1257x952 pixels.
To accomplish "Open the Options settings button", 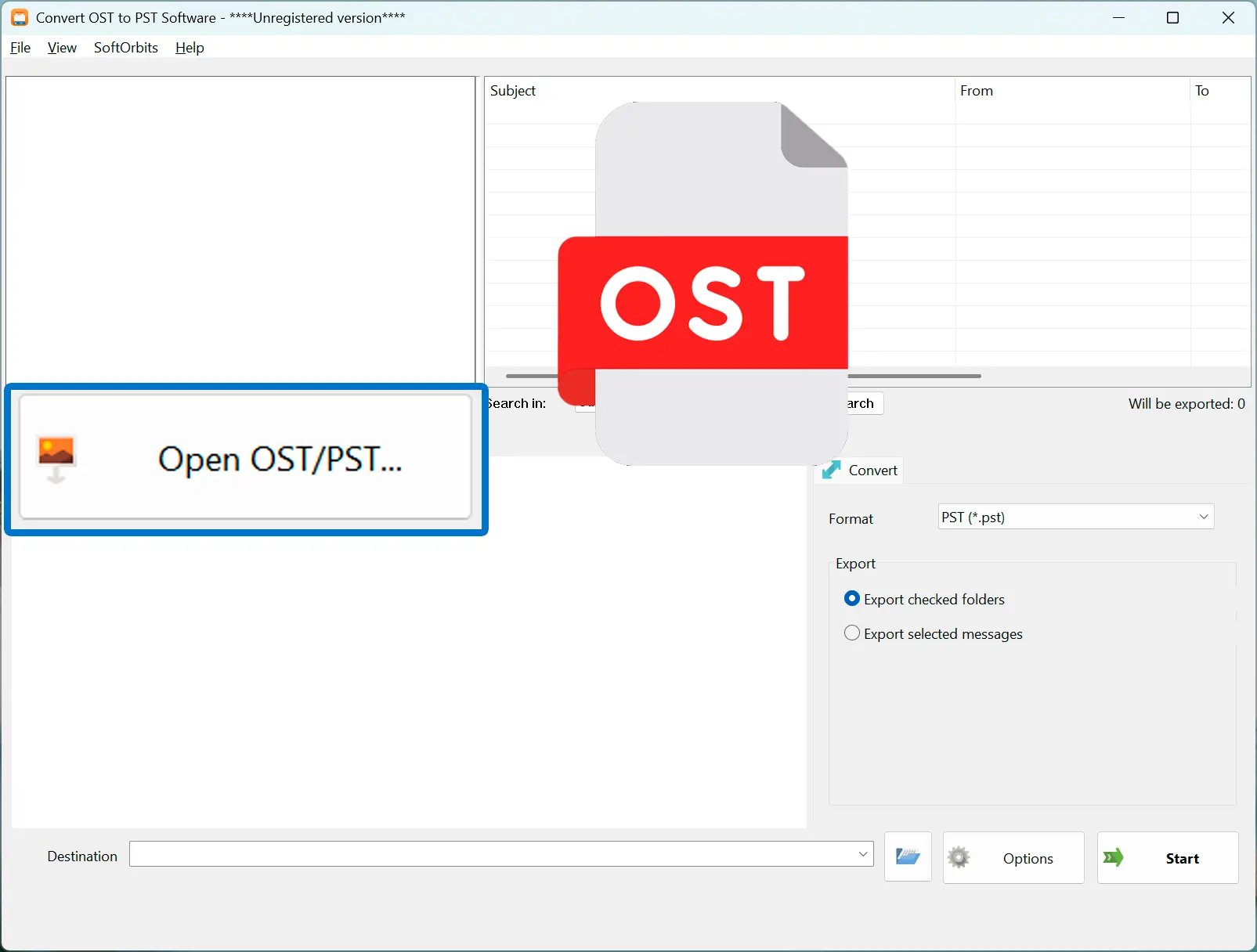I will 1013,858.
